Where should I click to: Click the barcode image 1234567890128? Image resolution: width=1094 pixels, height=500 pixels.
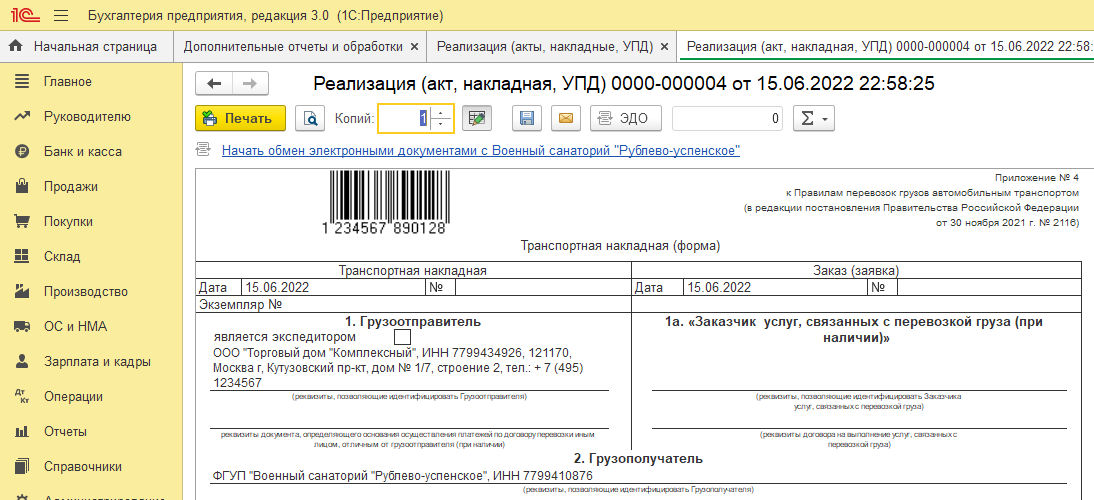click(386, 204)
